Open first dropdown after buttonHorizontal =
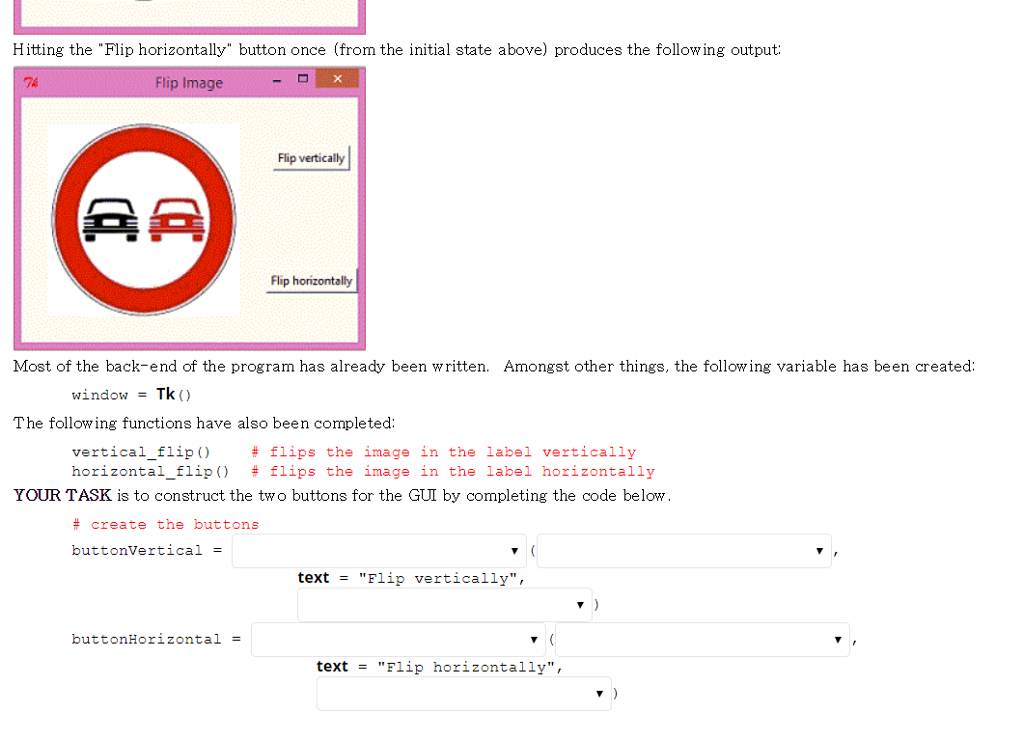This screenshot has height=740, width=1024. (398, 639)
